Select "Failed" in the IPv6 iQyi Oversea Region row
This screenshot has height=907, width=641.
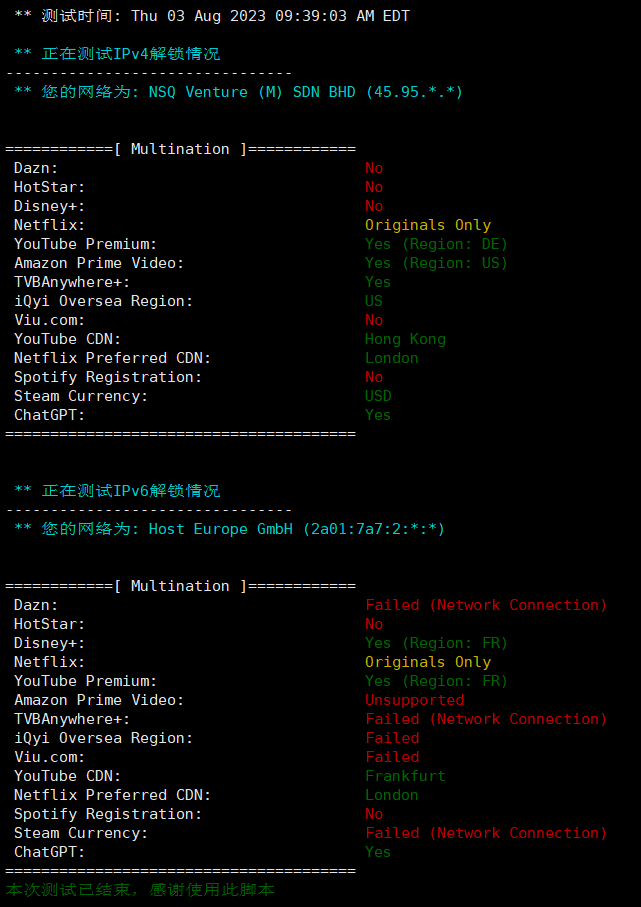(x=392, y=738)
